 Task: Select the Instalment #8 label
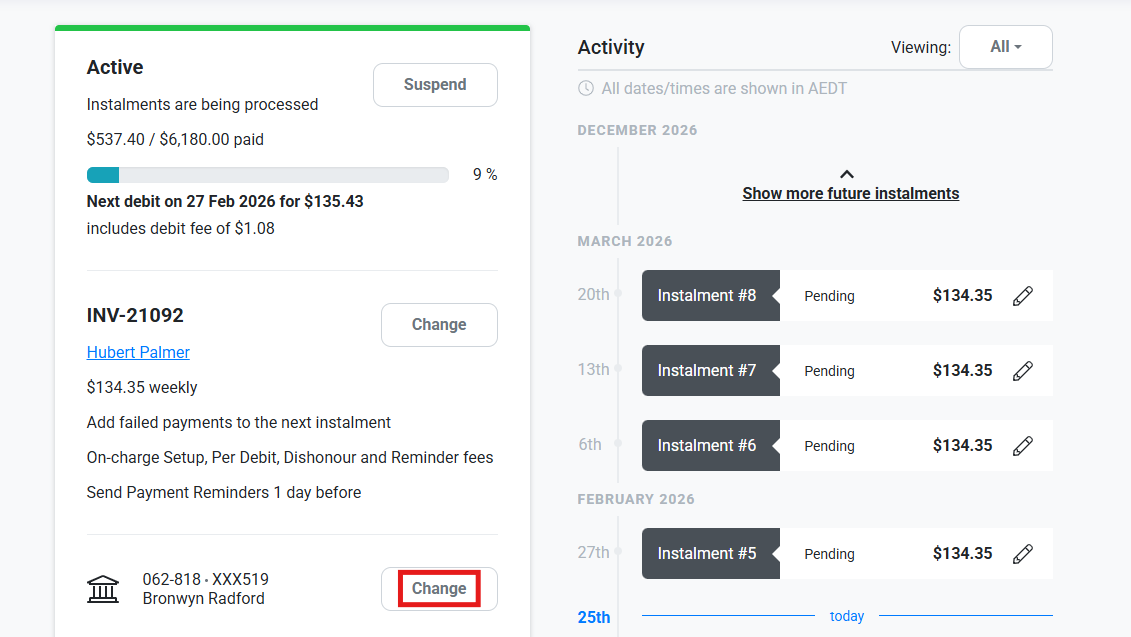[707, 296]
